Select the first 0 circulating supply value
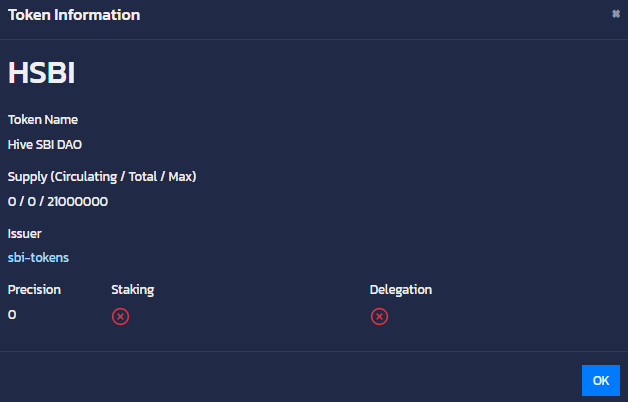Viewport: 628px width, 402px height. pyautogui.click(x=12, y=201)
